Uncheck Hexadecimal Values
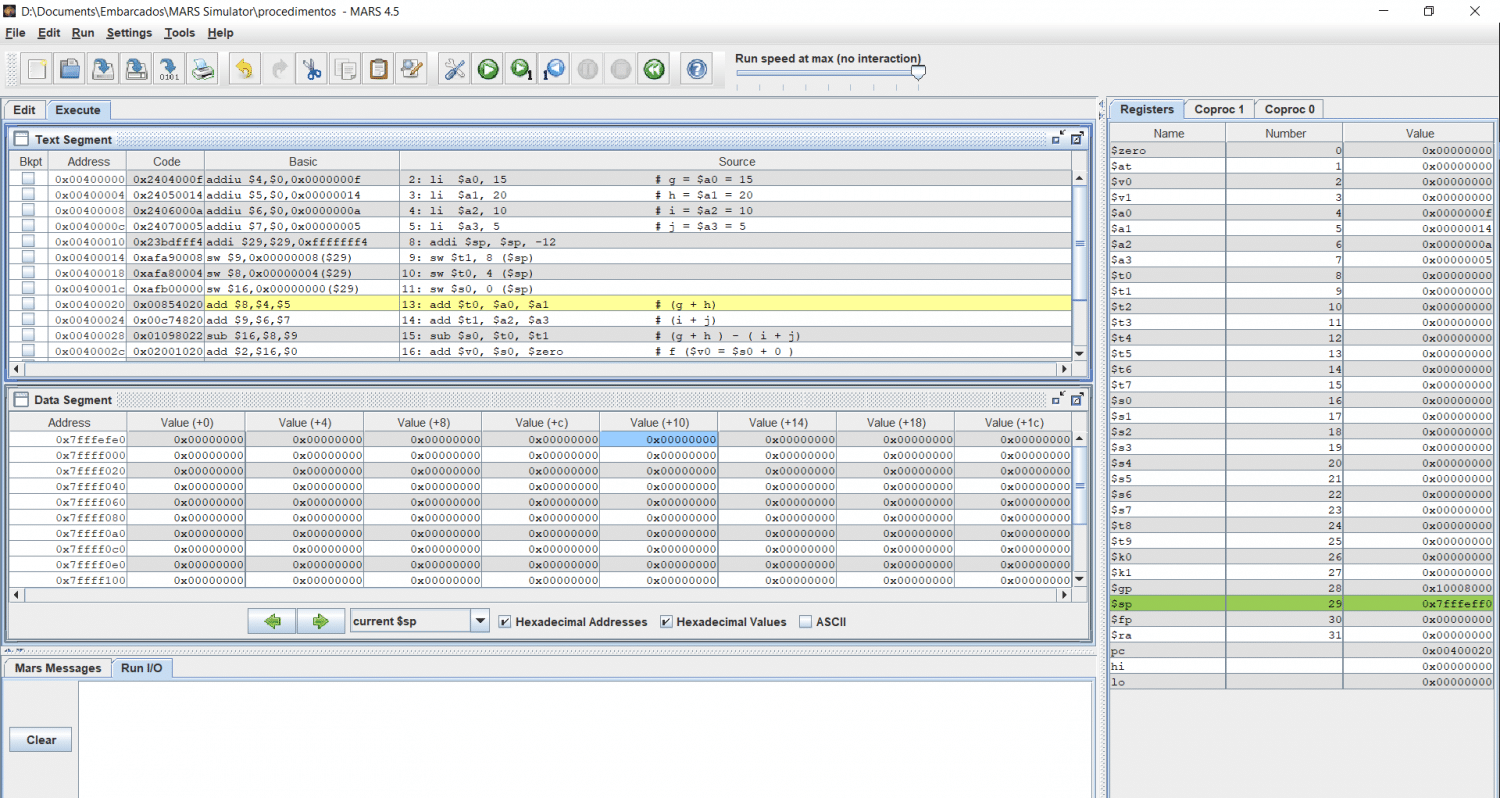The width and height of the screenshot is (1500, 798). click(667, 622)
